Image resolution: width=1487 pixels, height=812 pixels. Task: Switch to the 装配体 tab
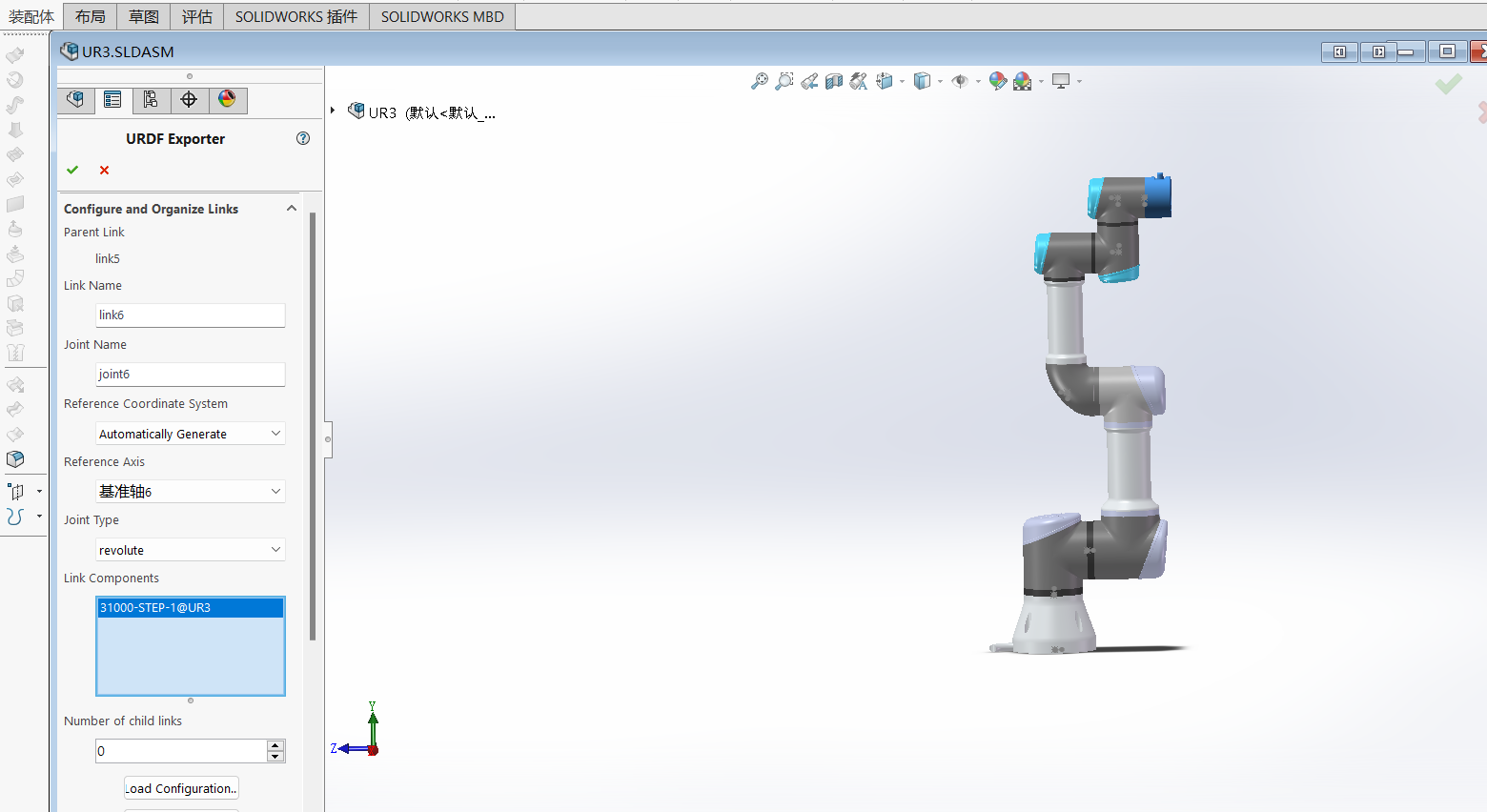point(31,16)
